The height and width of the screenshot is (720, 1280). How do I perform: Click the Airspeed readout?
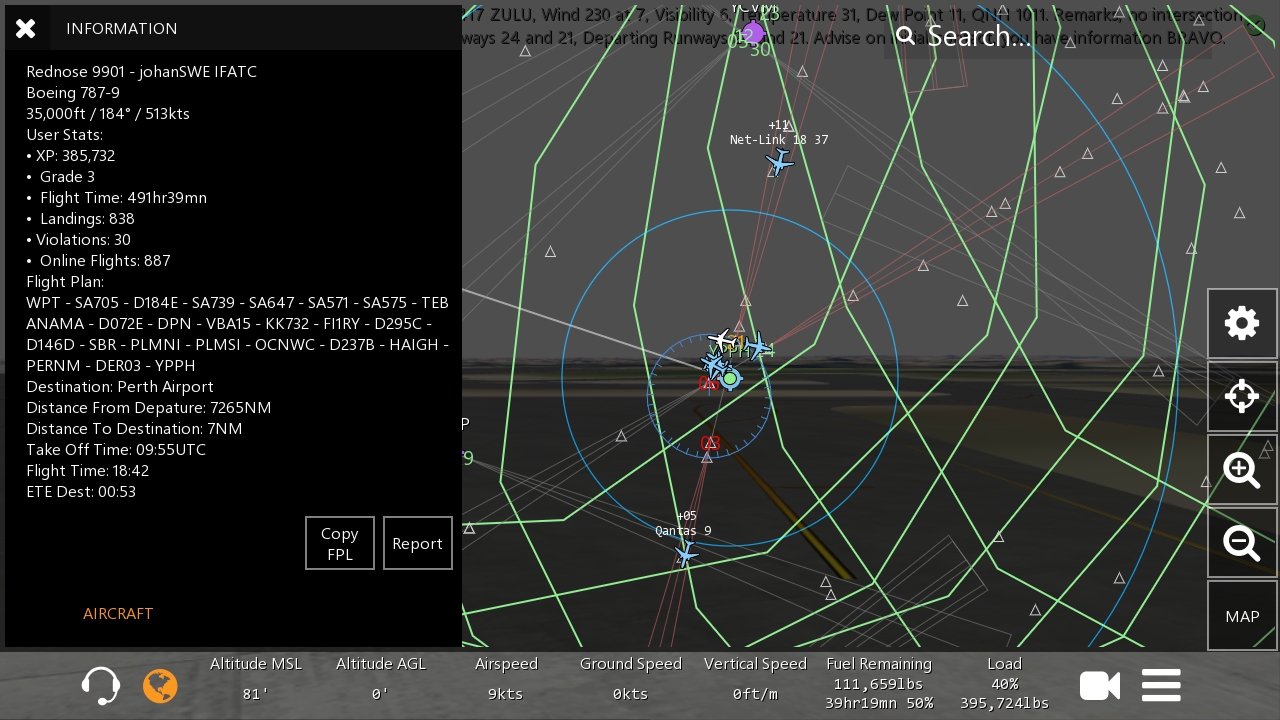(506, 679)
